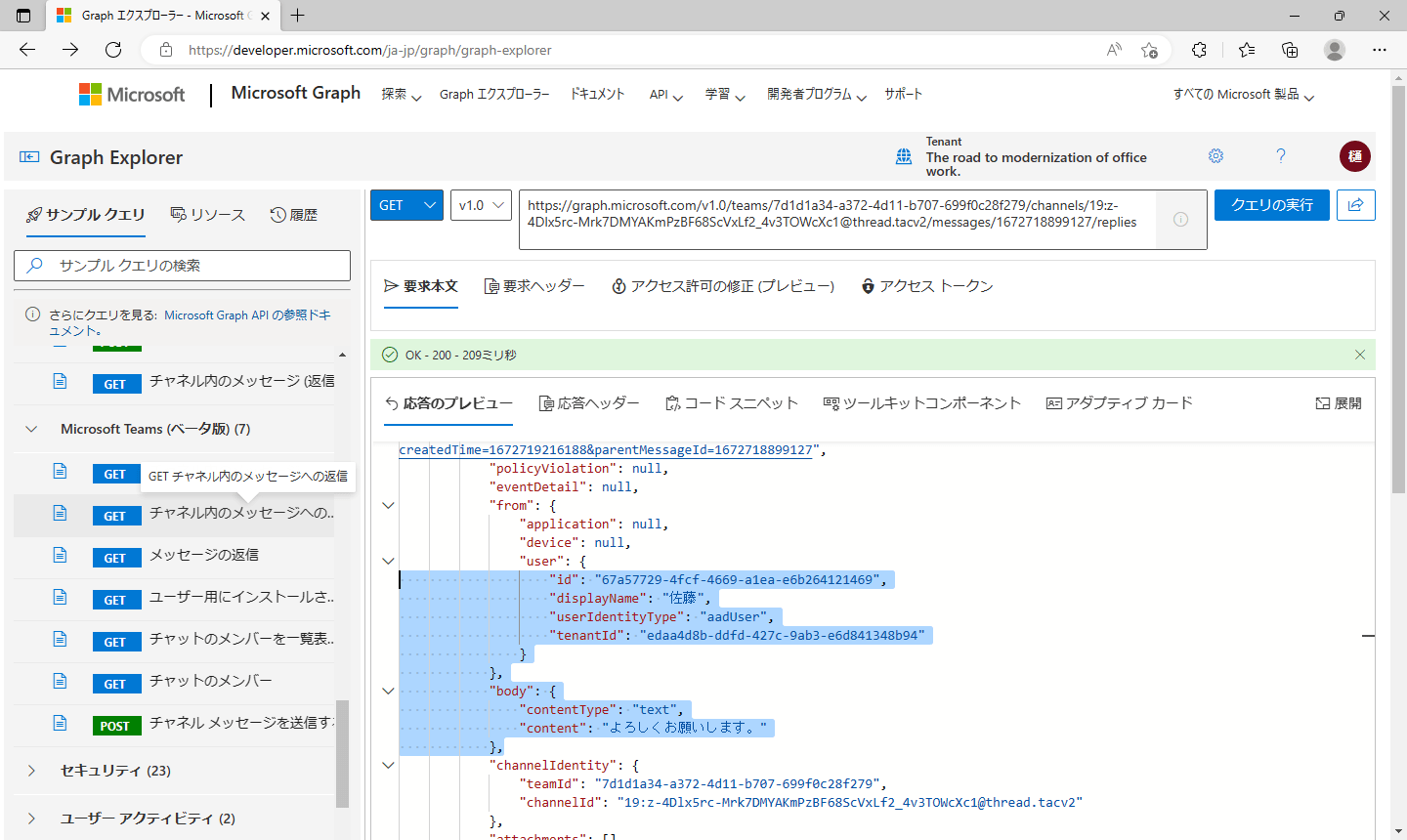Click the クエリの実行 button
Screen dimensions: 1407x840
tap(1272, 205)
